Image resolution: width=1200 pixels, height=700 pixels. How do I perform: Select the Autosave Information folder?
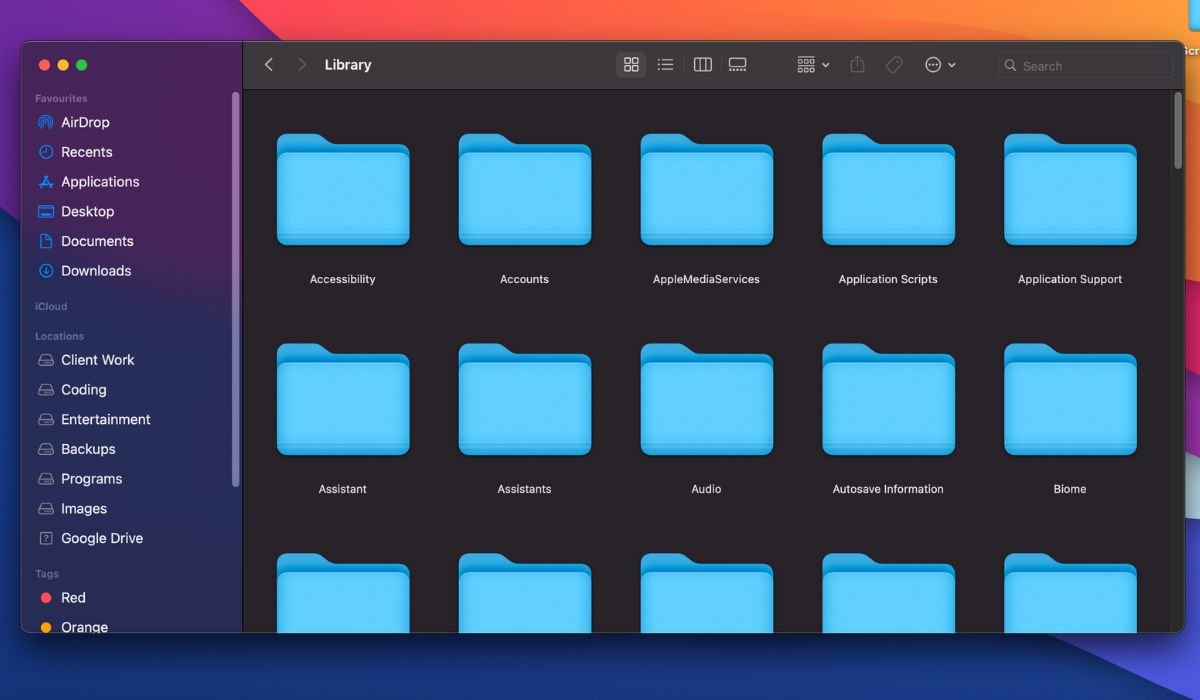click(x=889, y=400)
